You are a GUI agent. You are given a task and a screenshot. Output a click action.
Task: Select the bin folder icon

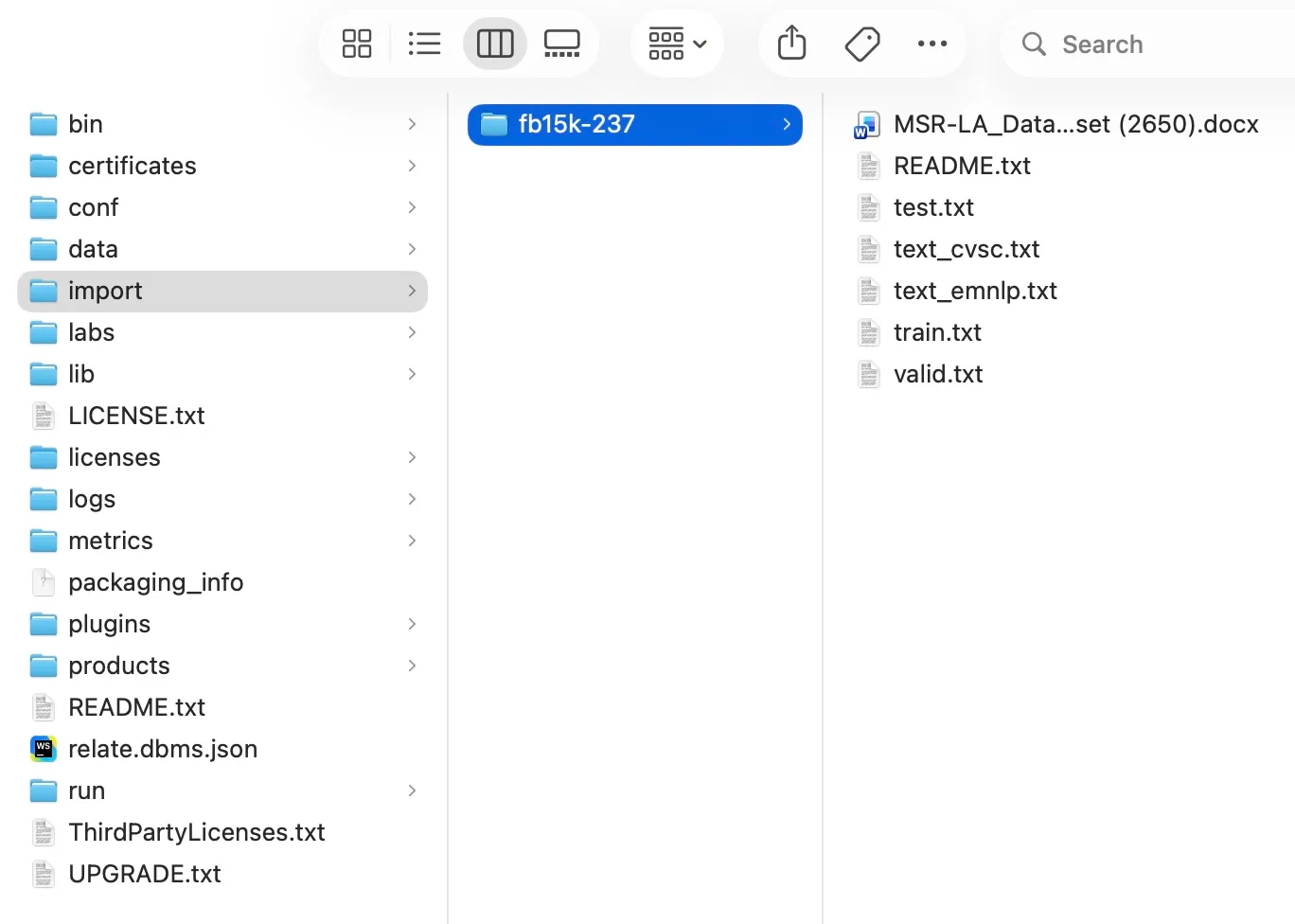pyautogui.click(x=44, y=124)
